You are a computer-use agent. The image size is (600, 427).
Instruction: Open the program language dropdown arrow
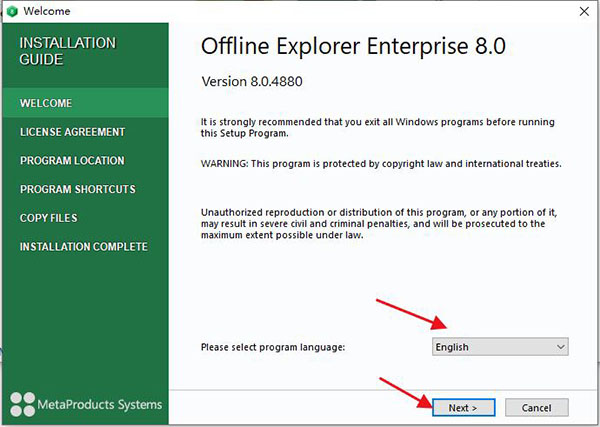pyautogui.click(x=561, y=347)
